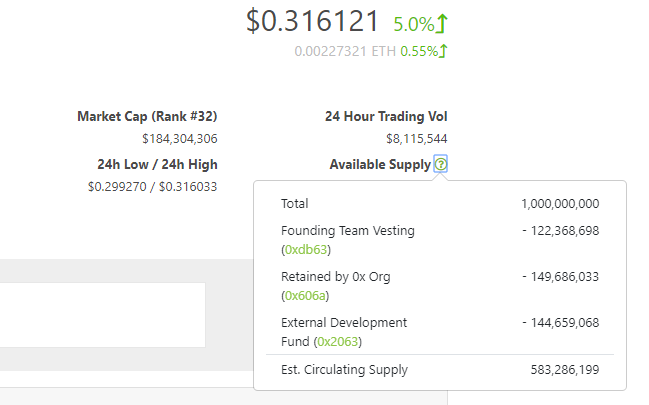Click the Available Supply label text

[x=380, y=164]
